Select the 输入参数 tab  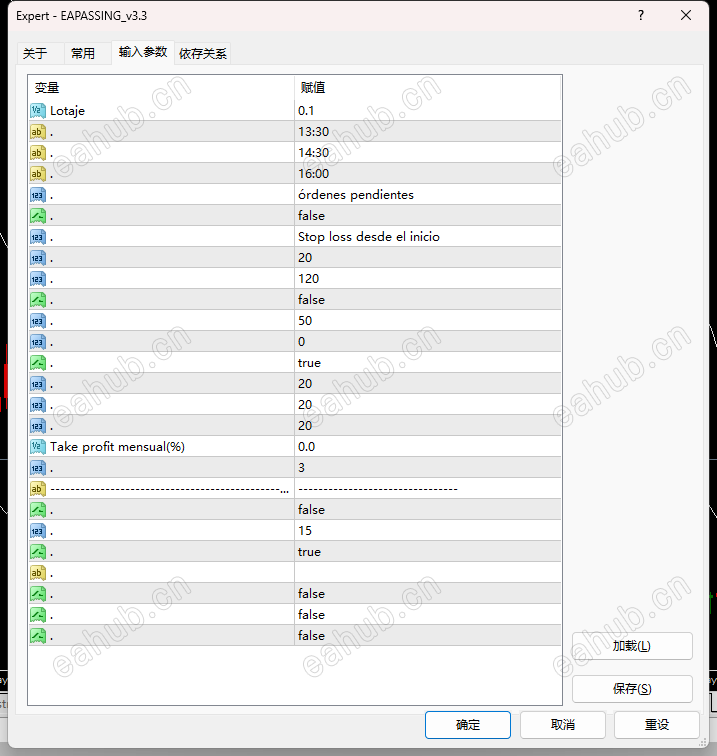(x=143, y=52)
